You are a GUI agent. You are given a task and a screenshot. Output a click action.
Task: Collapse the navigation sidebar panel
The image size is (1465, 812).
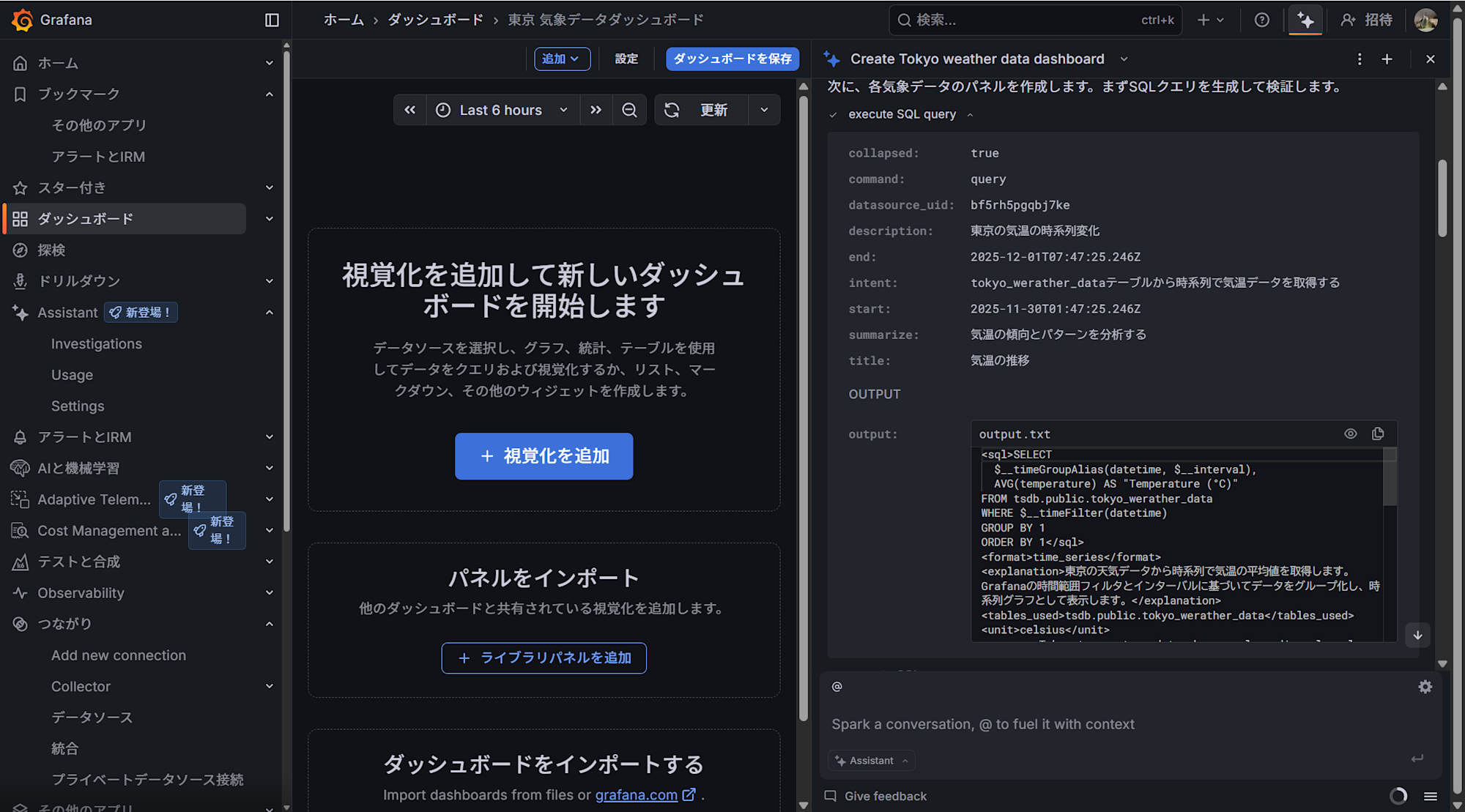point(272,20)
